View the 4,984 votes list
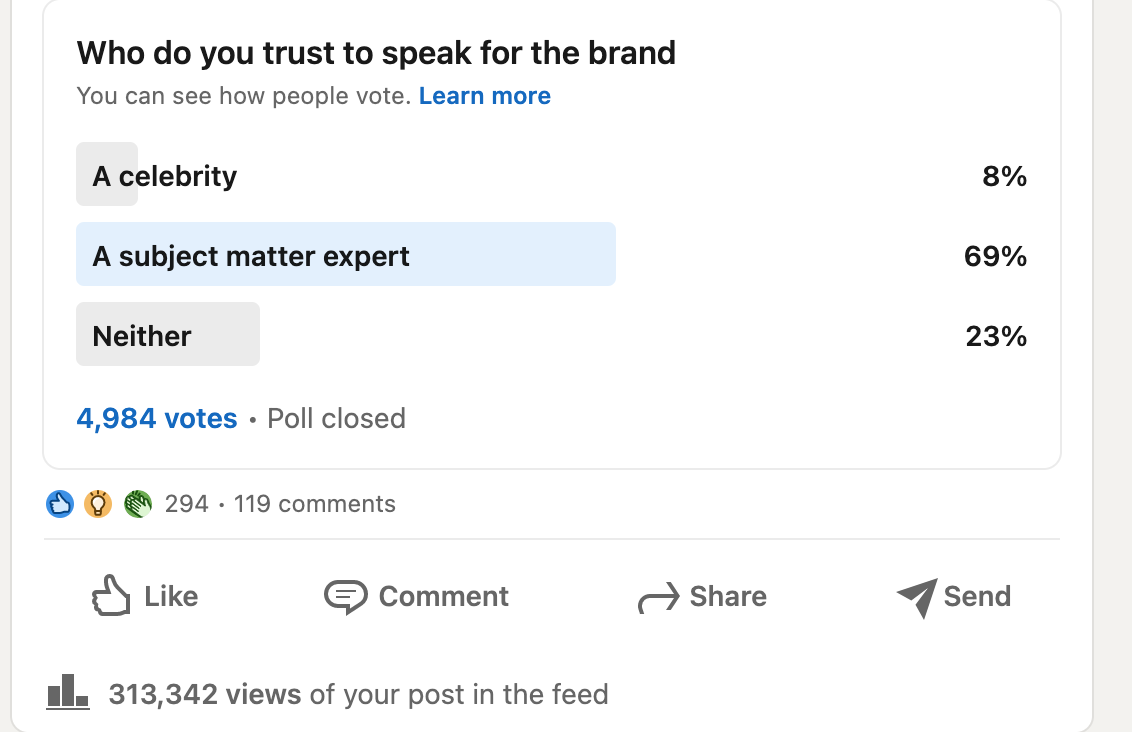The image size is (1132, 732). (157, 418)
